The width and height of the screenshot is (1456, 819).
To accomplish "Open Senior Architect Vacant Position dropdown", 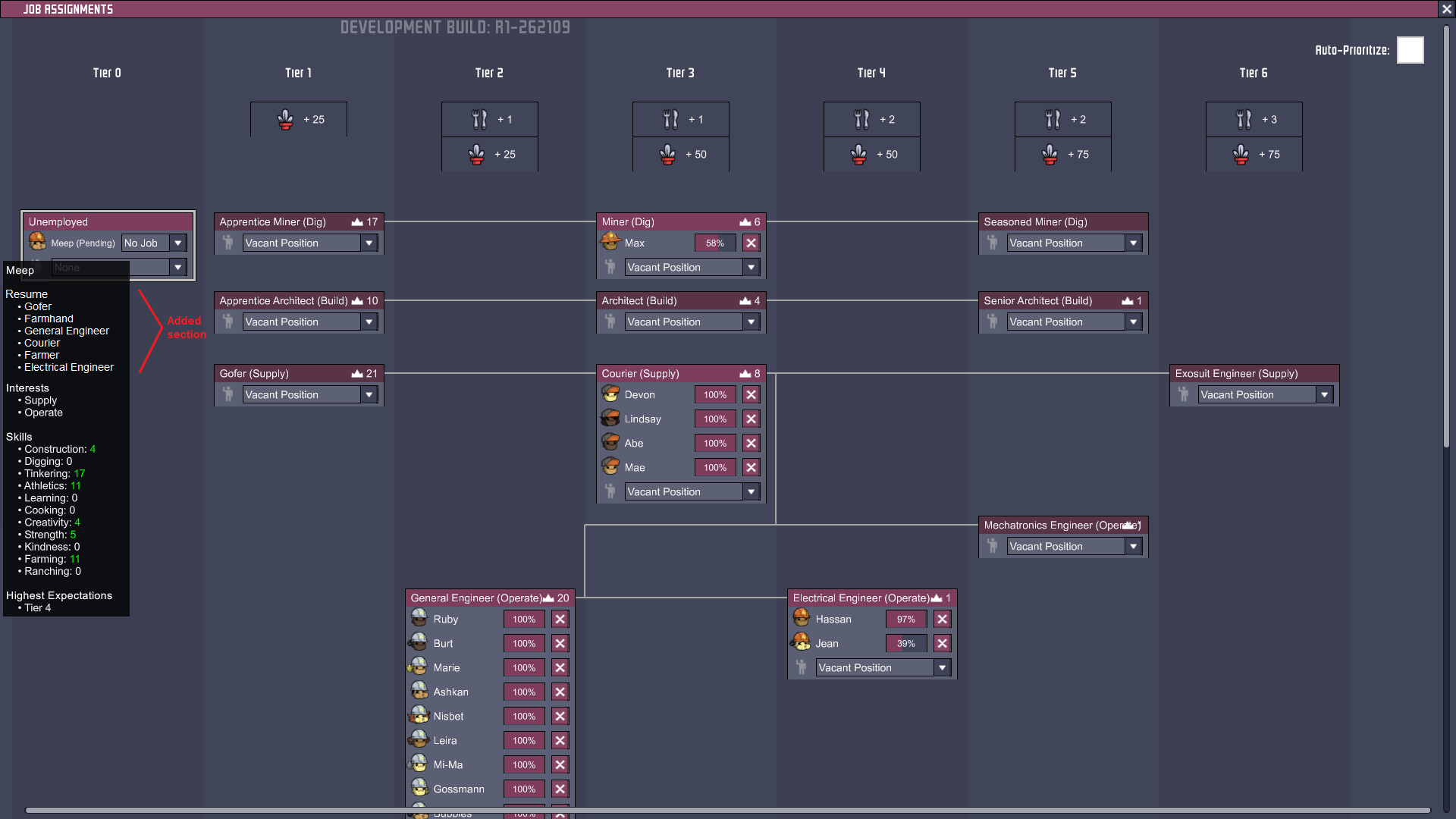I will click(x=1133, y=322).
